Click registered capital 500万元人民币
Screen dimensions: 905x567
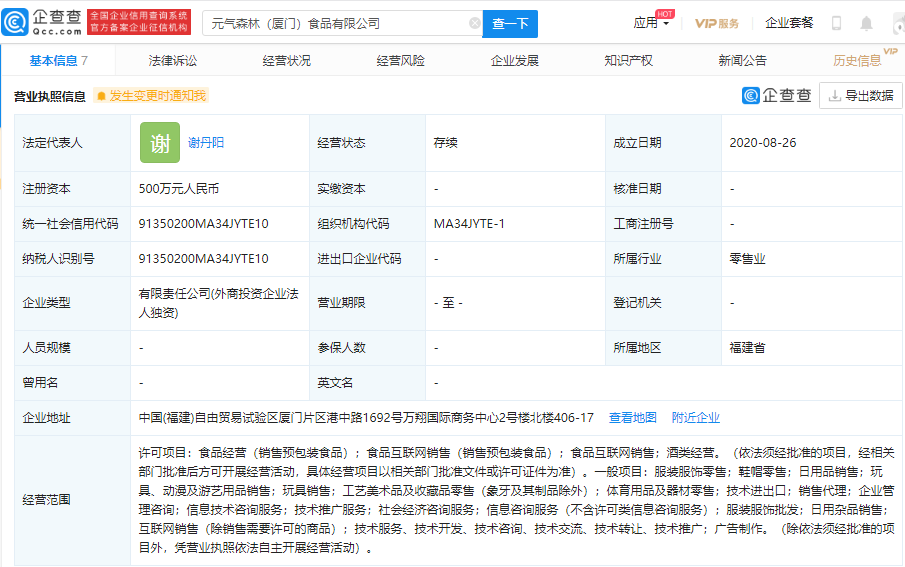click(x=179, y=189)
